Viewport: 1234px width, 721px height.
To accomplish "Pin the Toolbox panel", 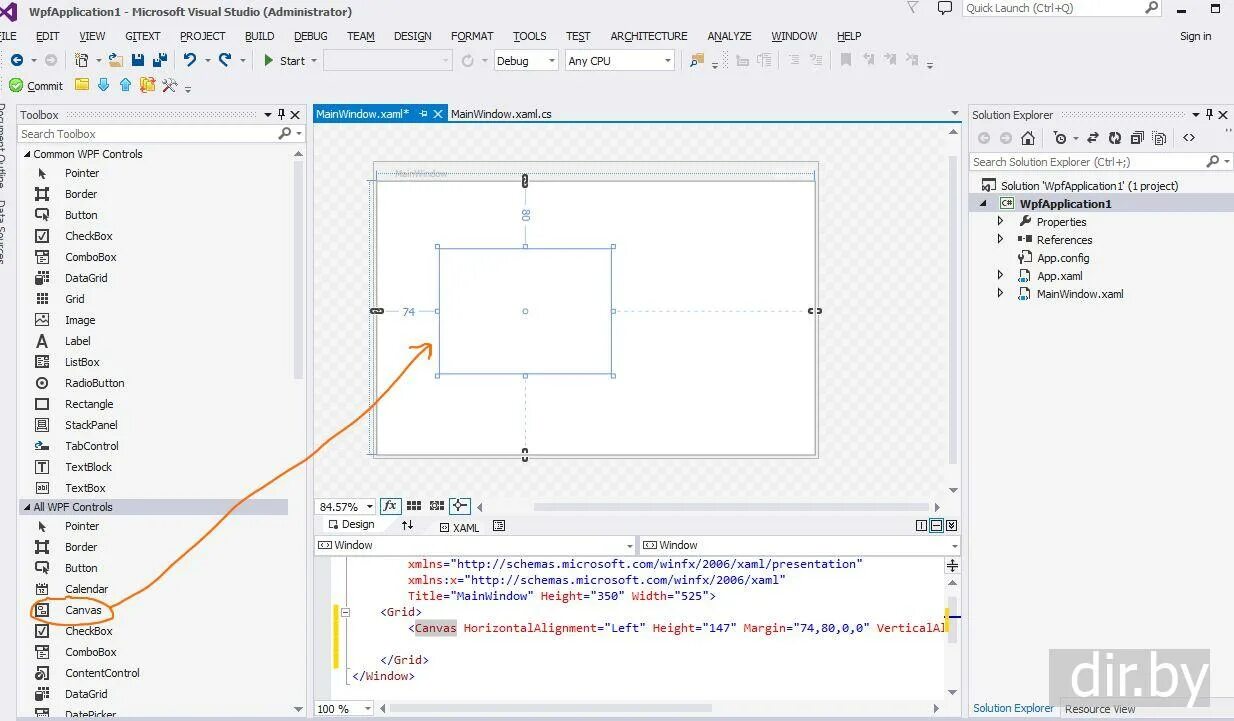I will (282, 114).
